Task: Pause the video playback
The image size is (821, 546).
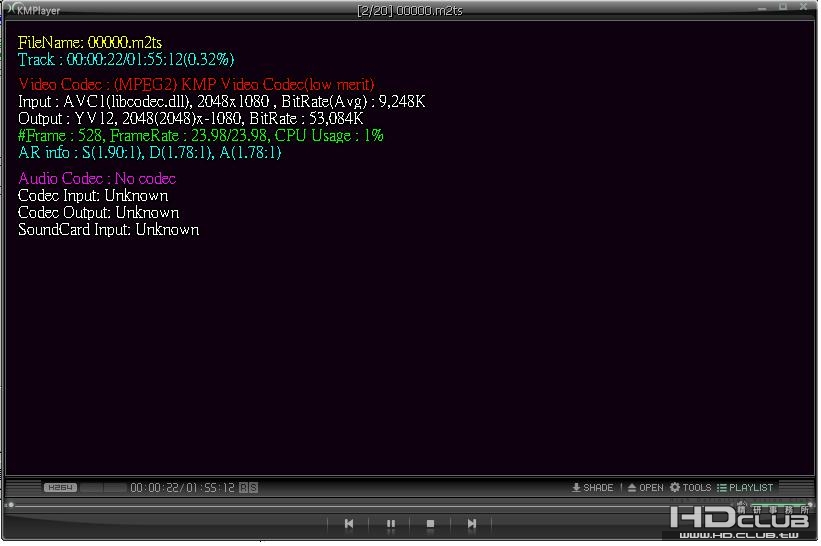Action: (392, 525)
